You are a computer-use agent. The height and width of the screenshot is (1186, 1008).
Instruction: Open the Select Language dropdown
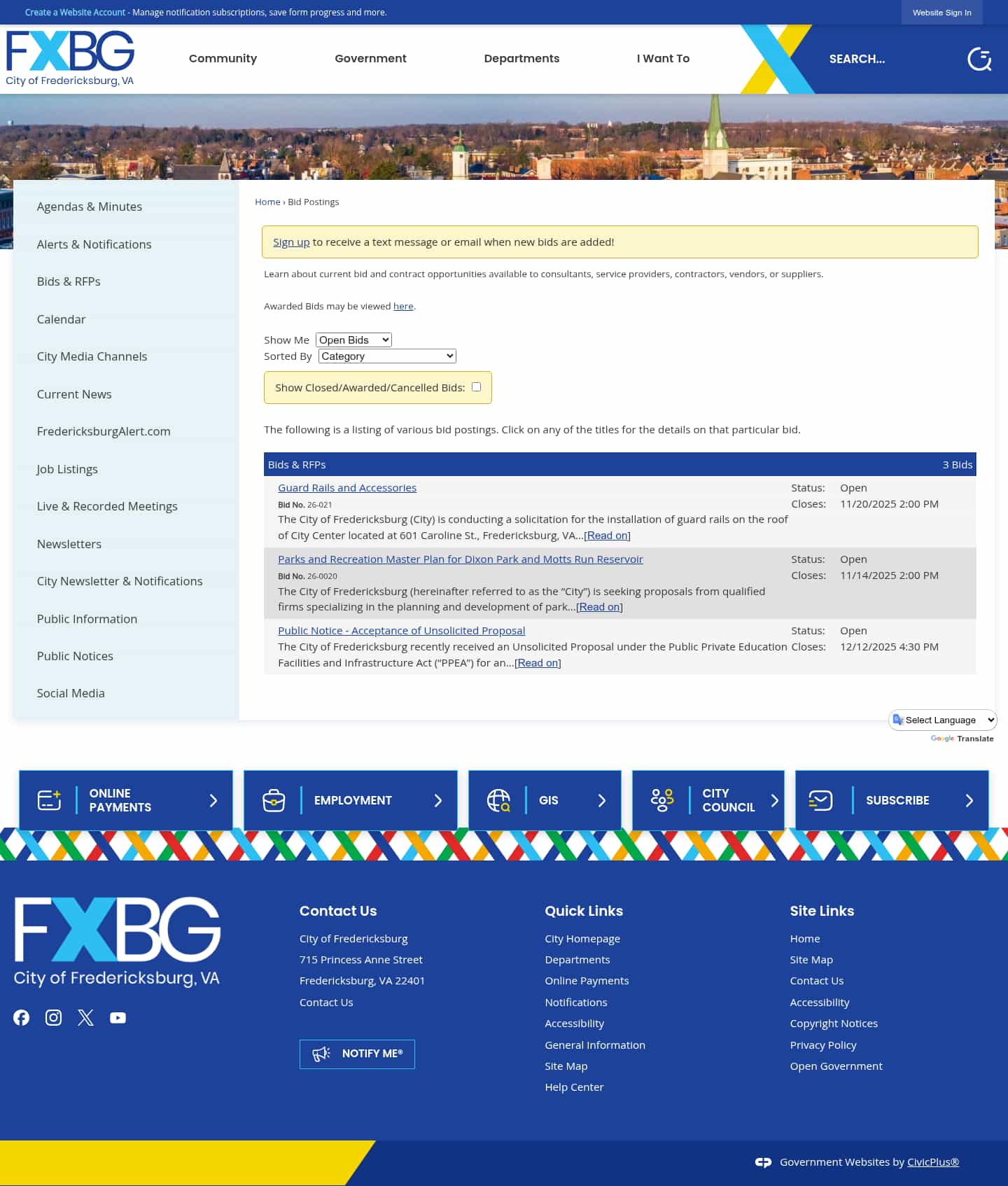coord(943,720)
